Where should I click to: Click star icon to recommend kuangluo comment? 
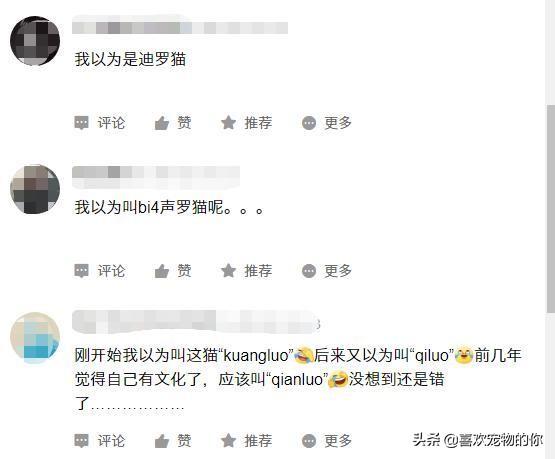228,441
